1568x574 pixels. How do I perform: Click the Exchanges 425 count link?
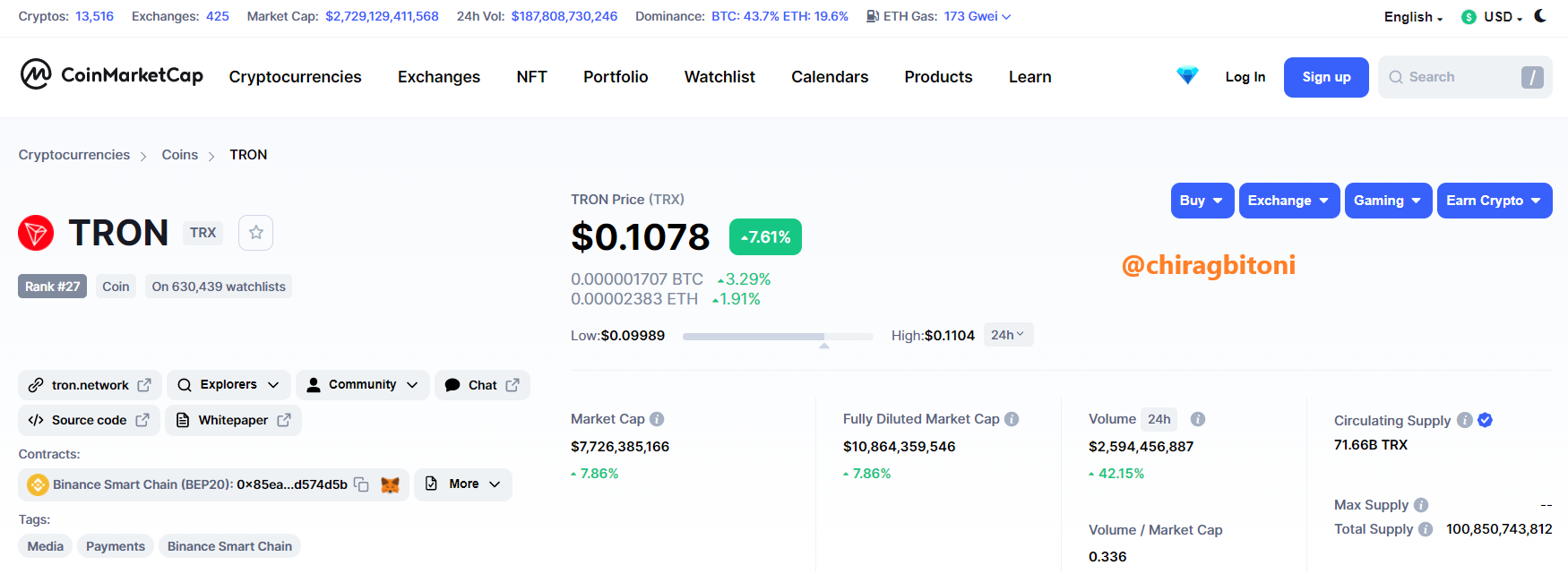click(218, 16)
